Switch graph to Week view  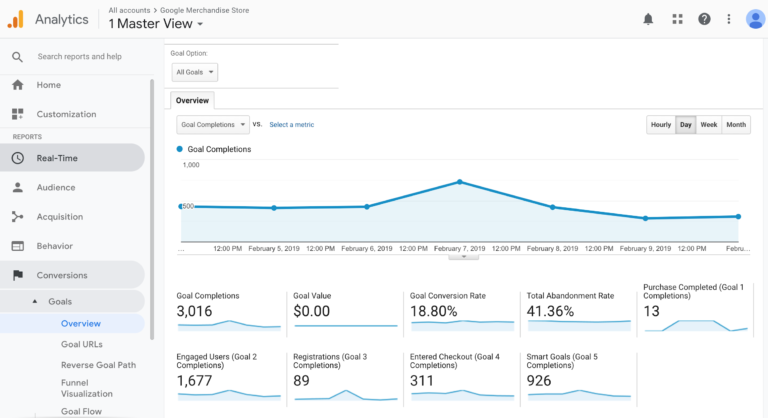click(x=708, y=125)
